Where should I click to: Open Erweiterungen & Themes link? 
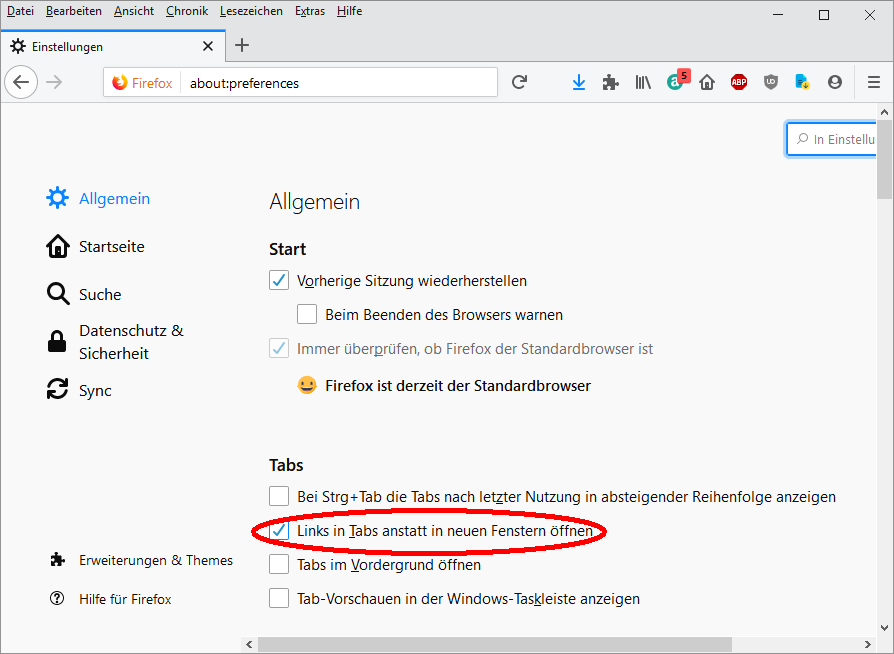click(141, 560)
